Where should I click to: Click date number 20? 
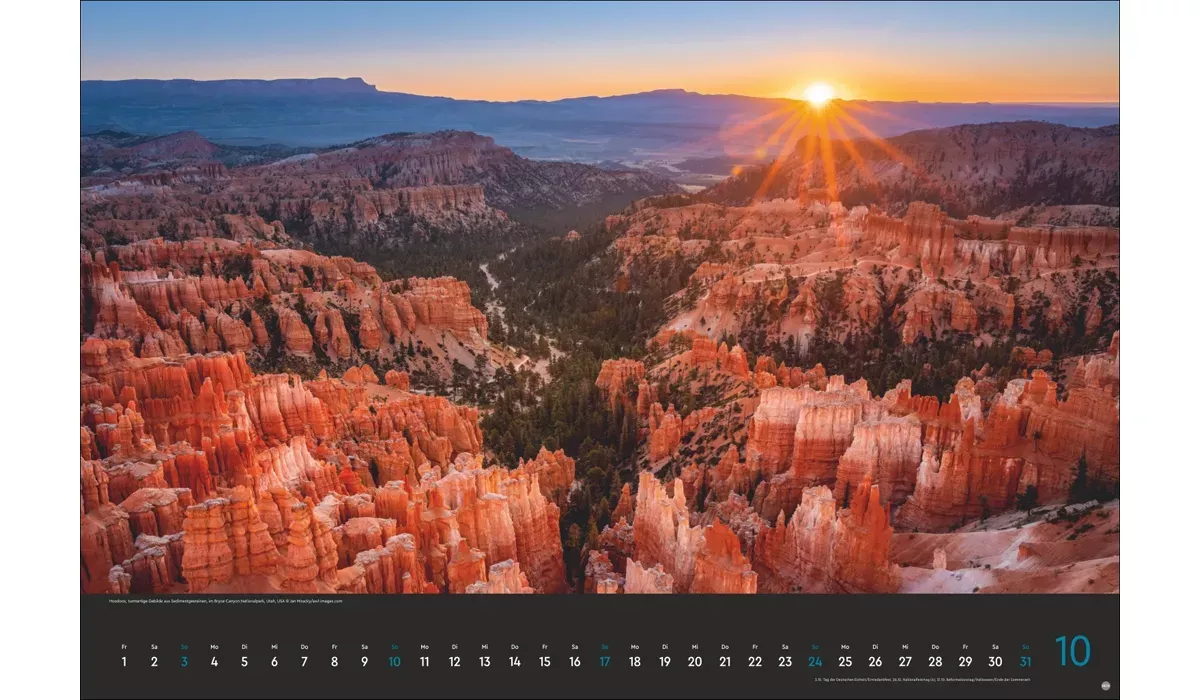(694, 662)
